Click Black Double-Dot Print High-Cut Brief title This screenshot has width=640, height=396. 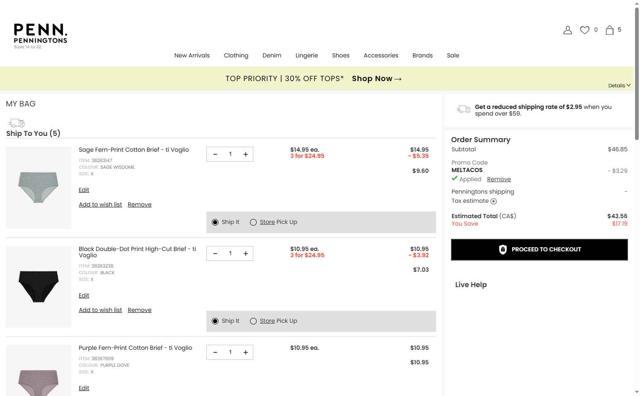[x=138, y=252]
